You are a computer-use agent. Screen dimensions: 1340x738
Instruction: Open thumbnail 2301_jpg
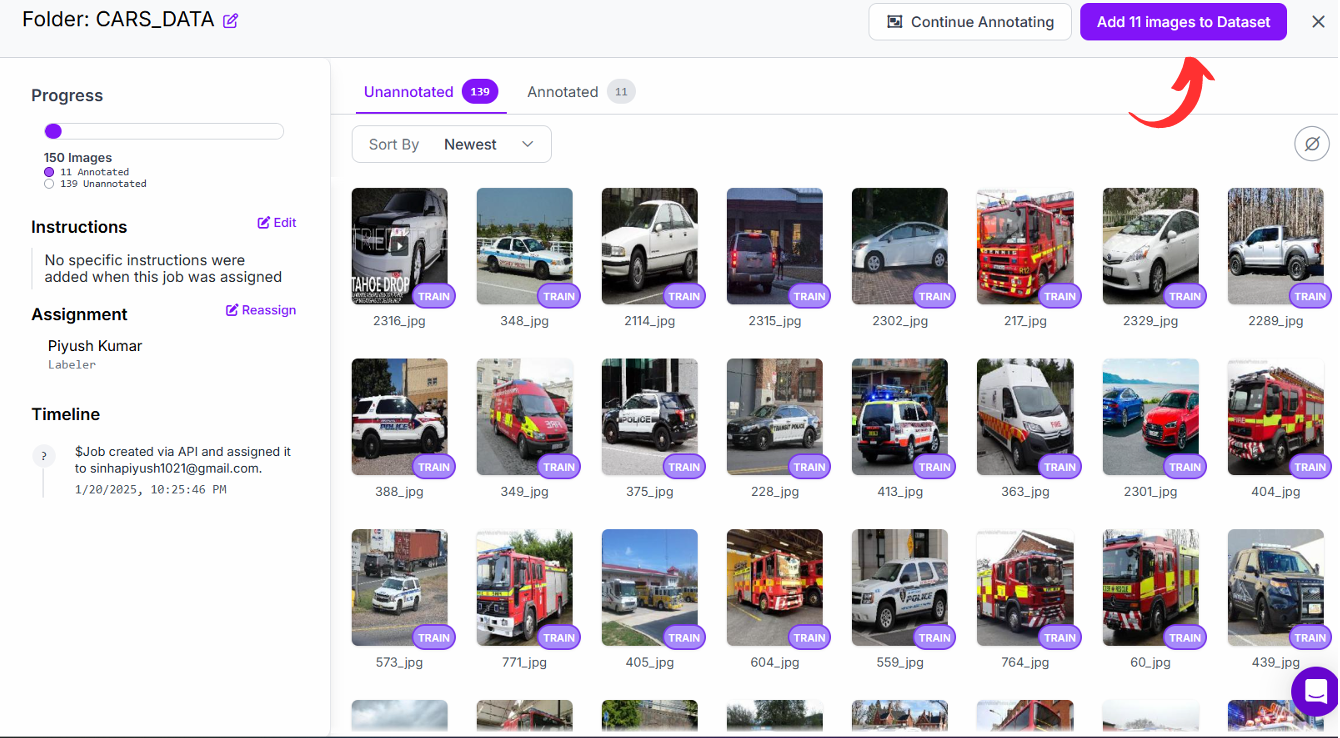tap(1151, 417)
